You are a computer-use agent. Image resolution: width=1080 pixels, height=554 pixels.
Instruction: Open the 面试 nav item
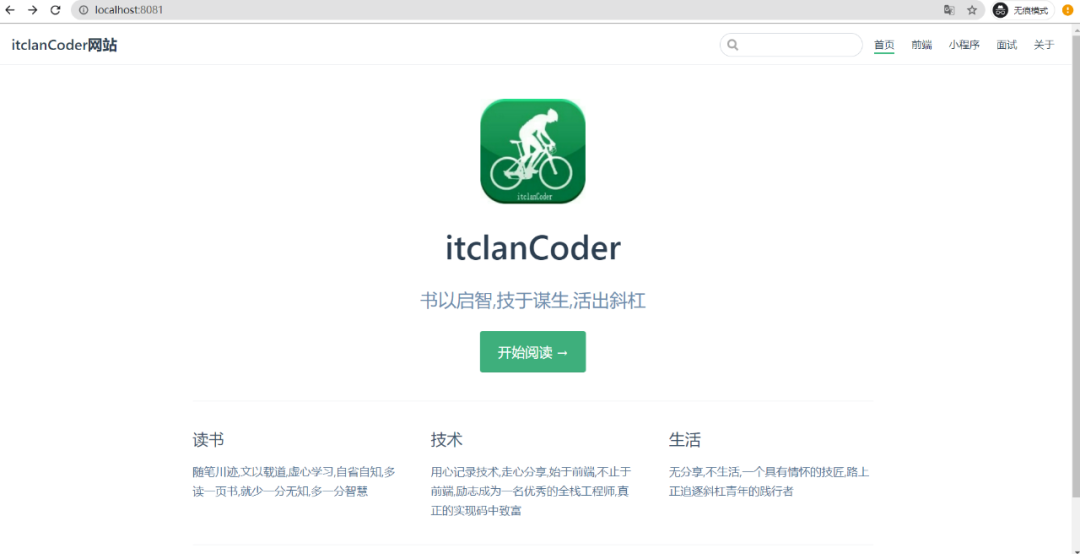point(1006,45)
